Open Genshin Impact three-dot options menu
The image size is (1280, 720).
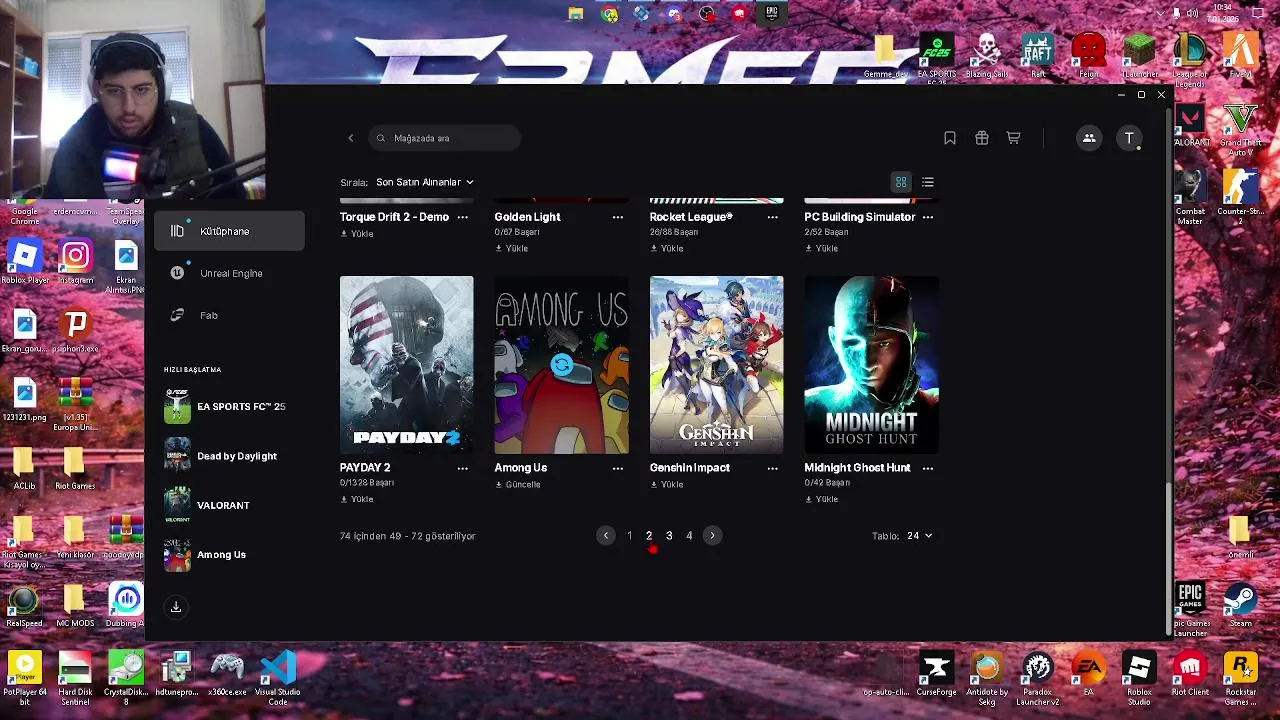[x=772, y=468]
